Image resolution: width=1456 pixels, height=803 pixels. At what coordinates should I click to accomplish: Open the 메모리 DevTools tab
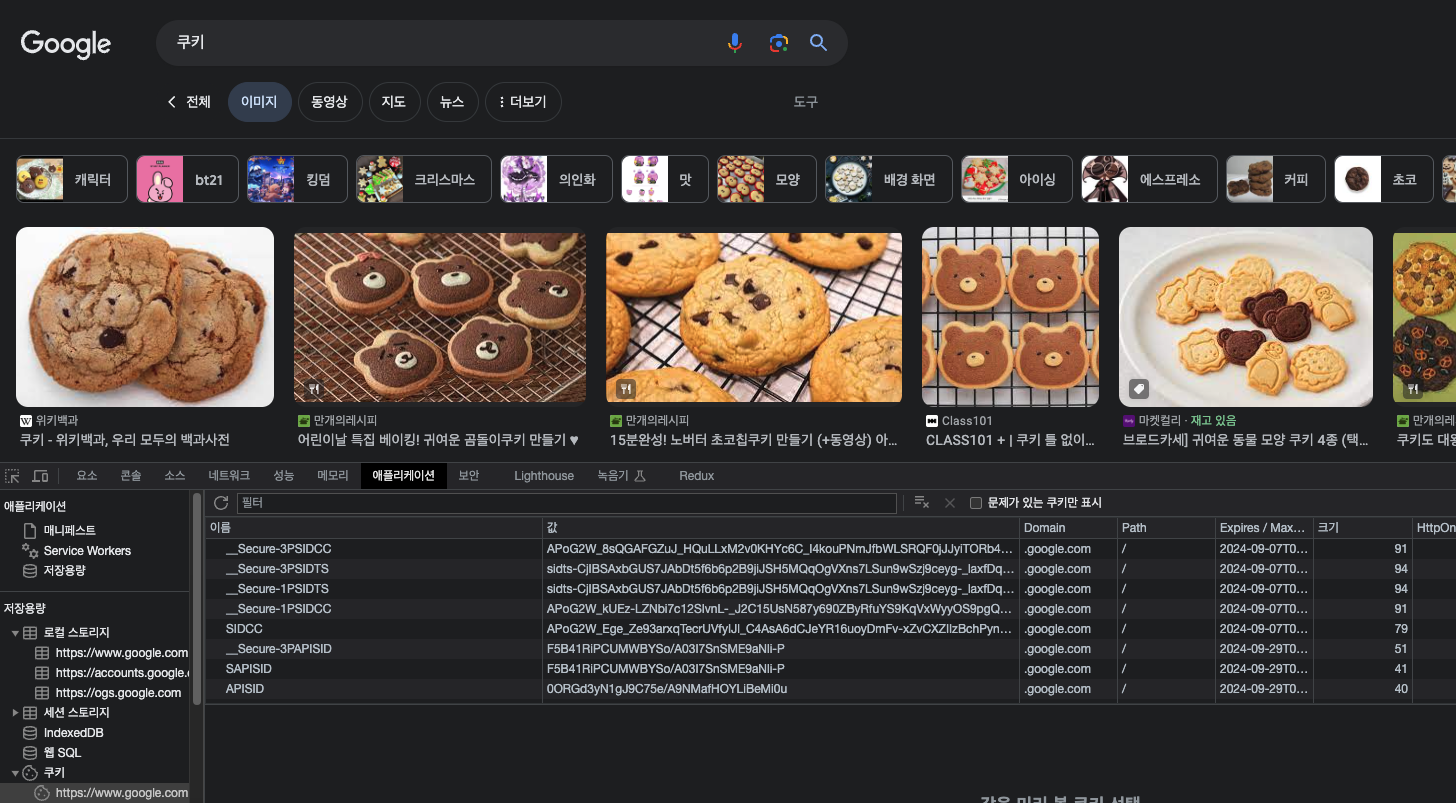pyautogui.click(x=333, y=476)
